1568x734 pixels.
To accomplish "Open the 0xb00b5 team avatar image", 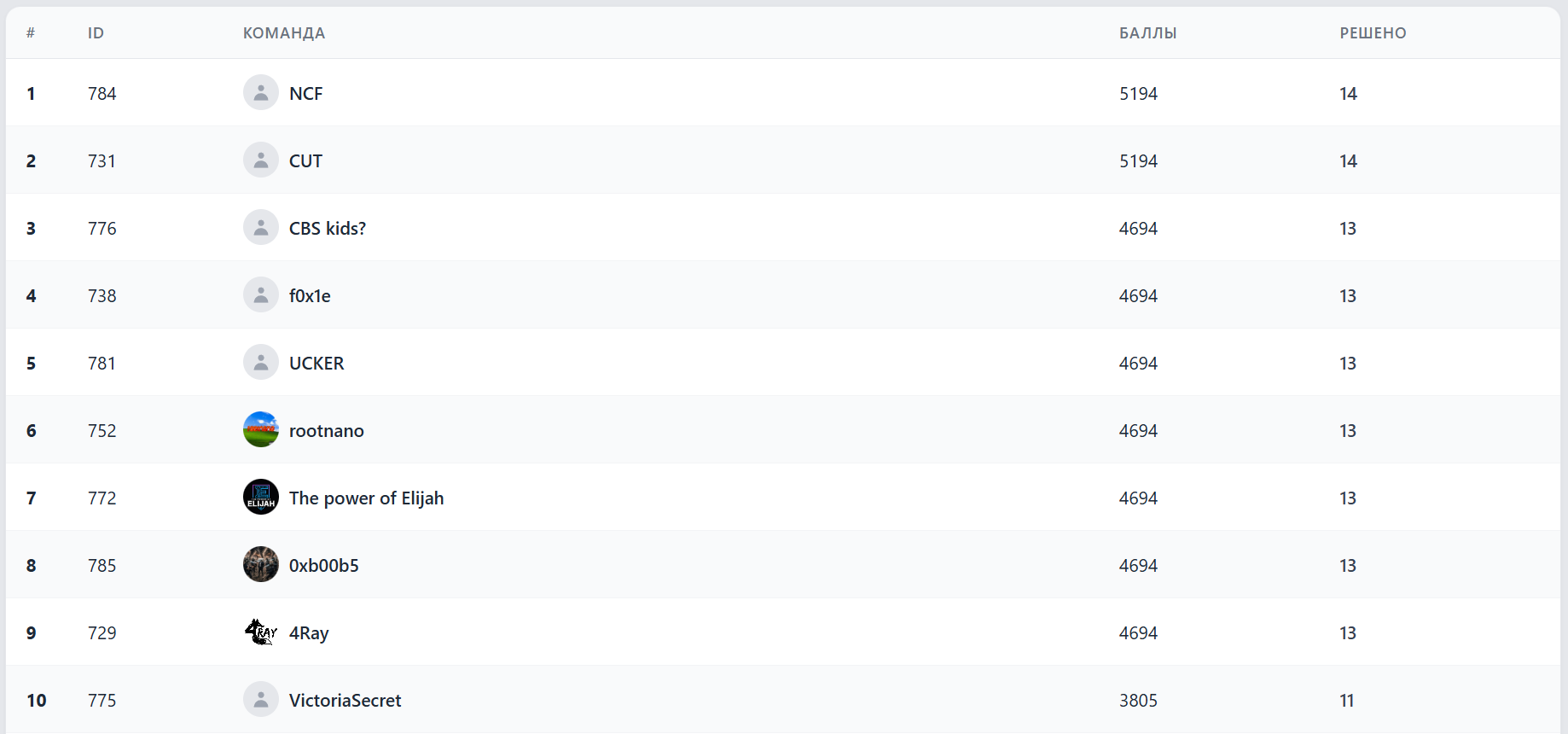I will [x=261, y=564].
